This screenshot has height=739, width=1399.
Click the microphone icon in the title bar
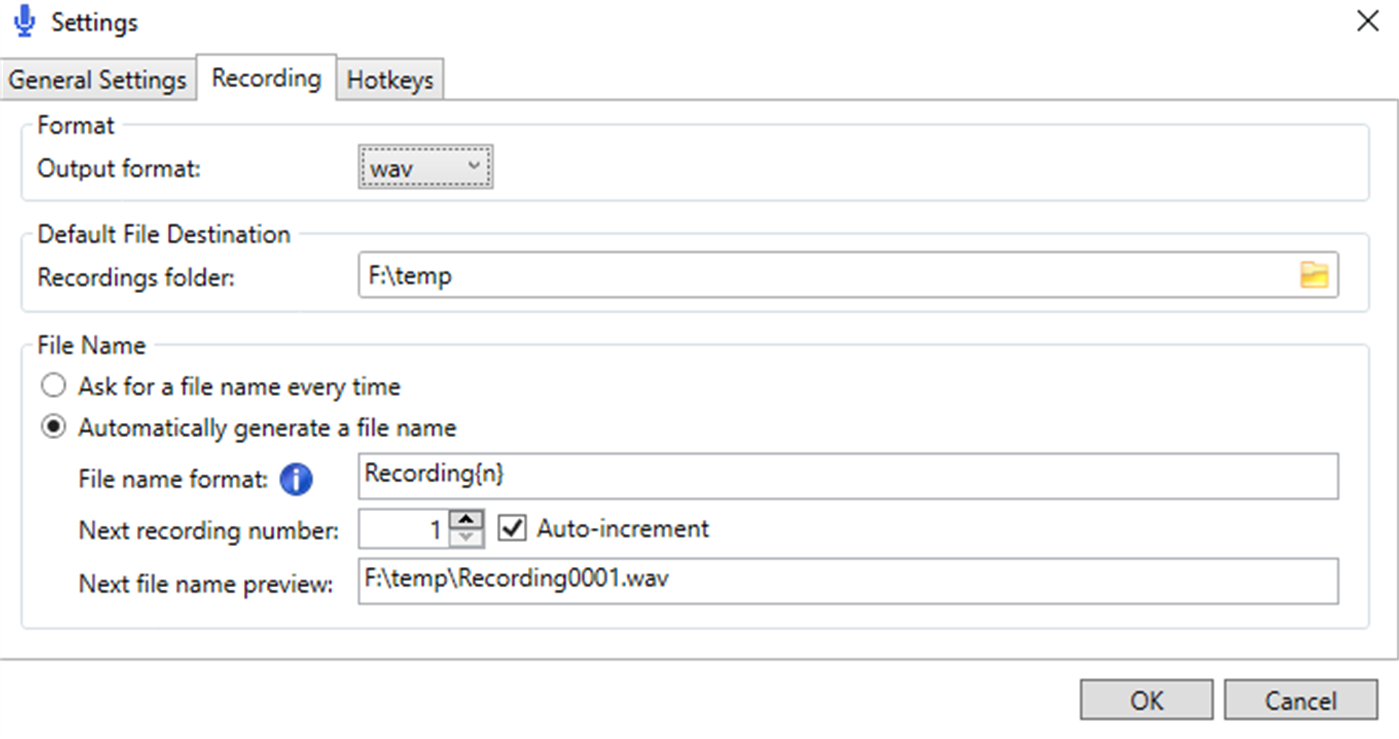coord(24,20)
